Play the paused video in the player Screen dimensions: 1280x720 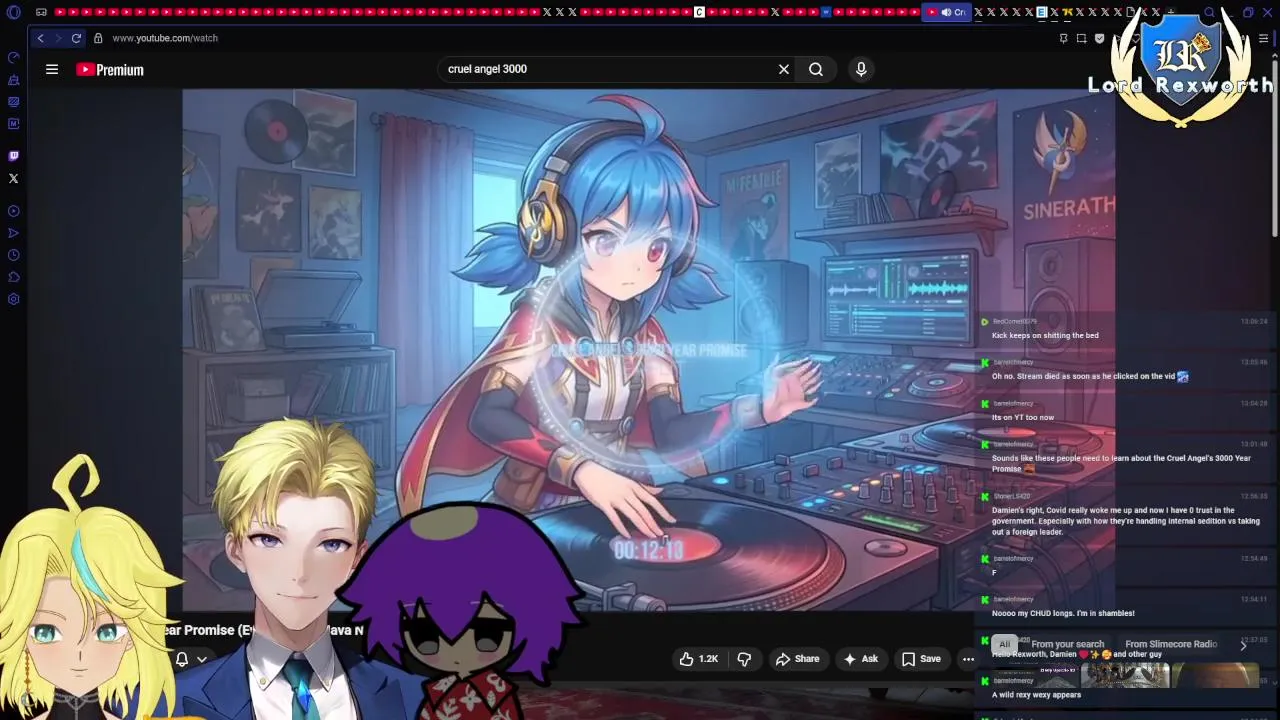[648, 350]
